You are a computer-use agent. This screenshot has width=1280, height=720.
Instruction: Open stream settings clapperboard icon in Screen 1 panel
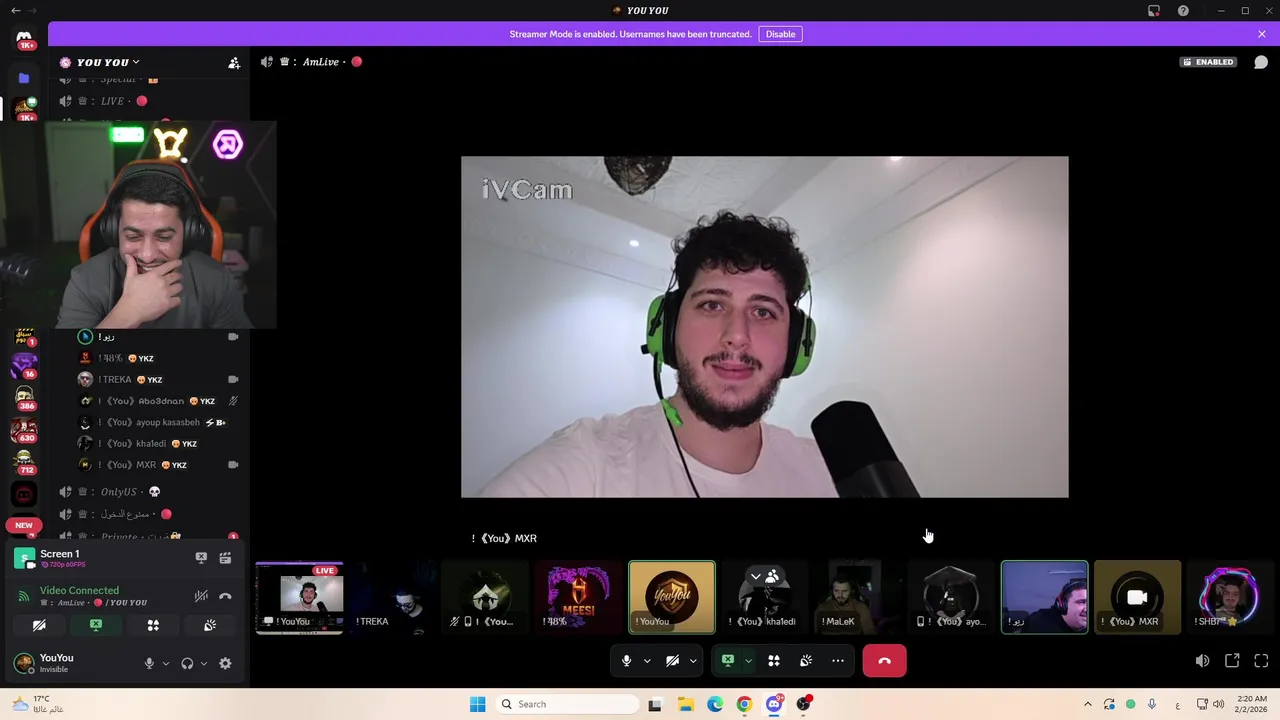pyautogui.click(x=225, y=558)
